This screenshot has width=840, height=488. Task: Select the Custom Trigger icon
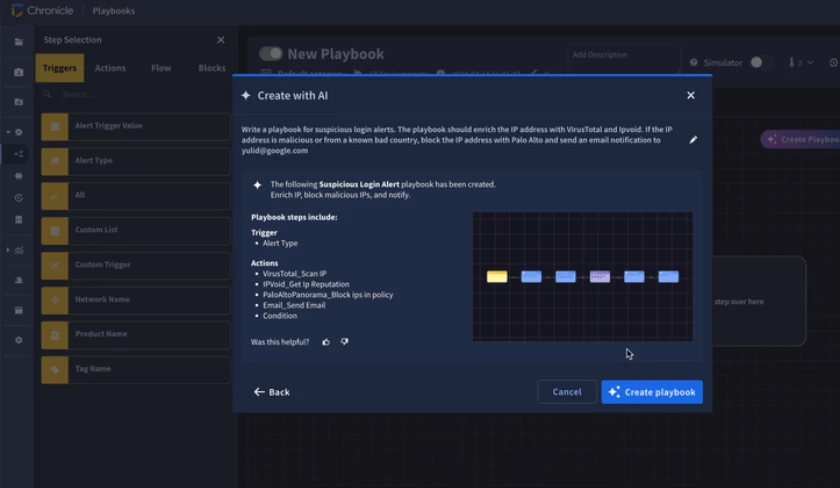55,266
